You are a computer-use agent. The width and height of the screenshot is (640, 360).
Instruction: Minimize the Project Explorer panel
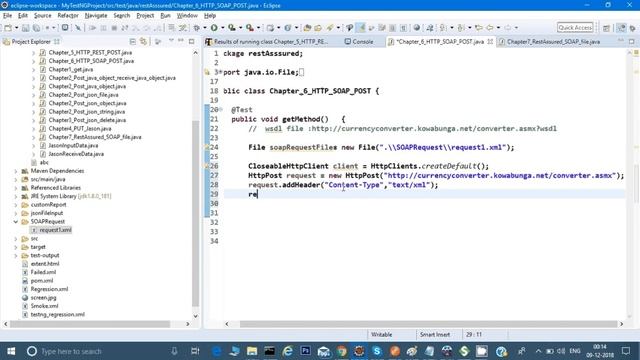point(181,41)
